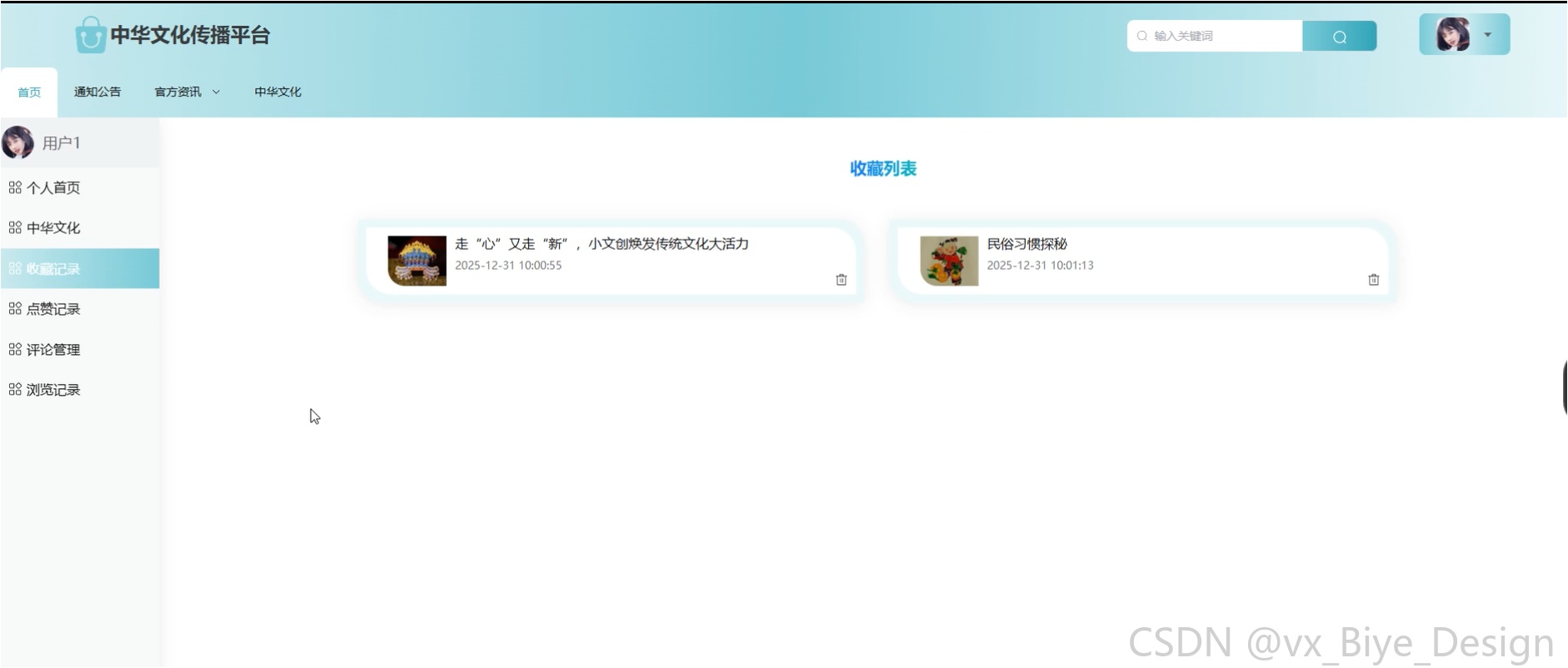This screenshot has width=1568, height=668.
Task: Open the lantern thumbnail of the 小文创 article
Action: [x=417, y=261]
